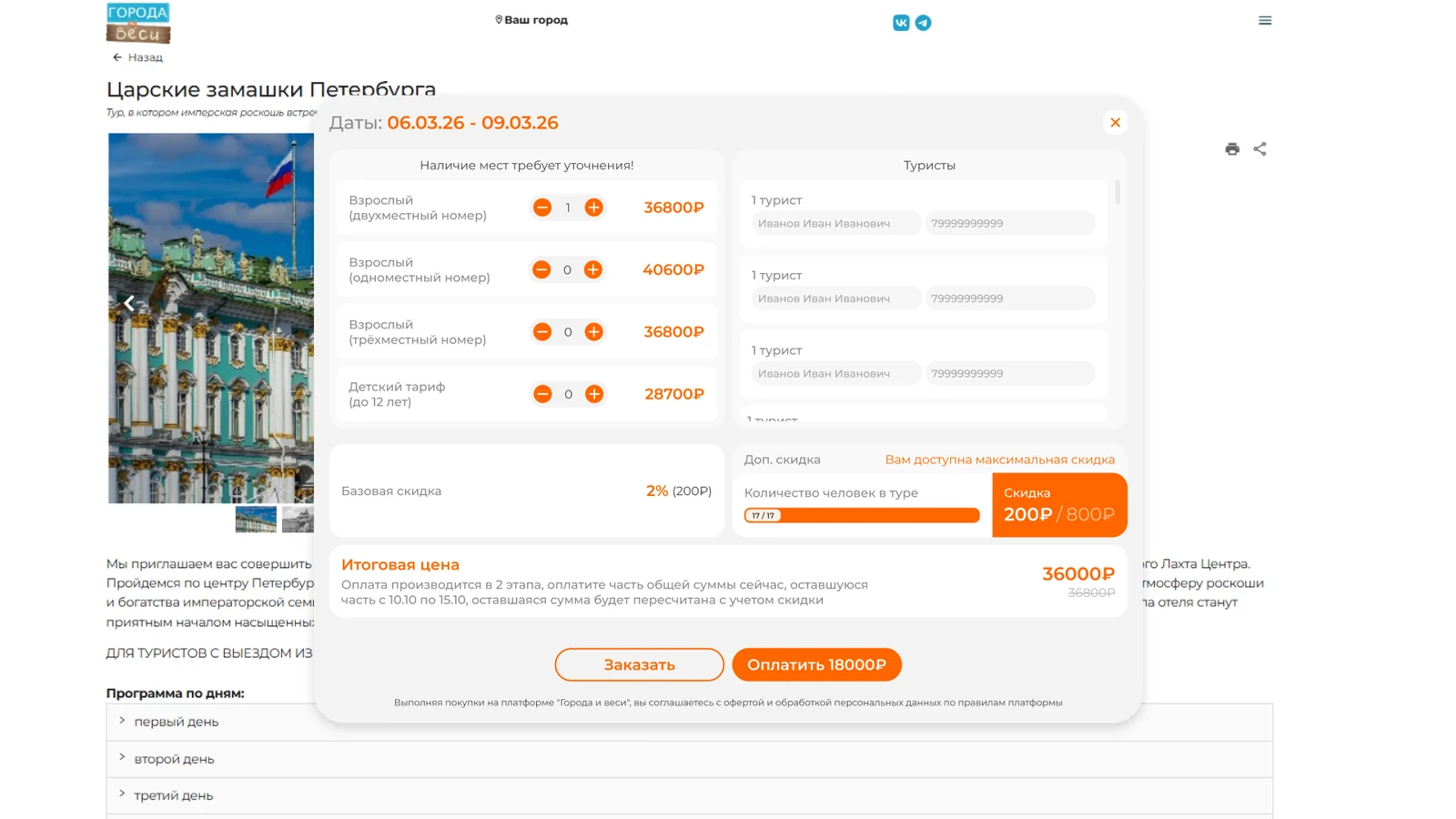This screenshot has height=819, width=1456.
Task: Focus the third tourist name field
Action: (x=836, y=373)
